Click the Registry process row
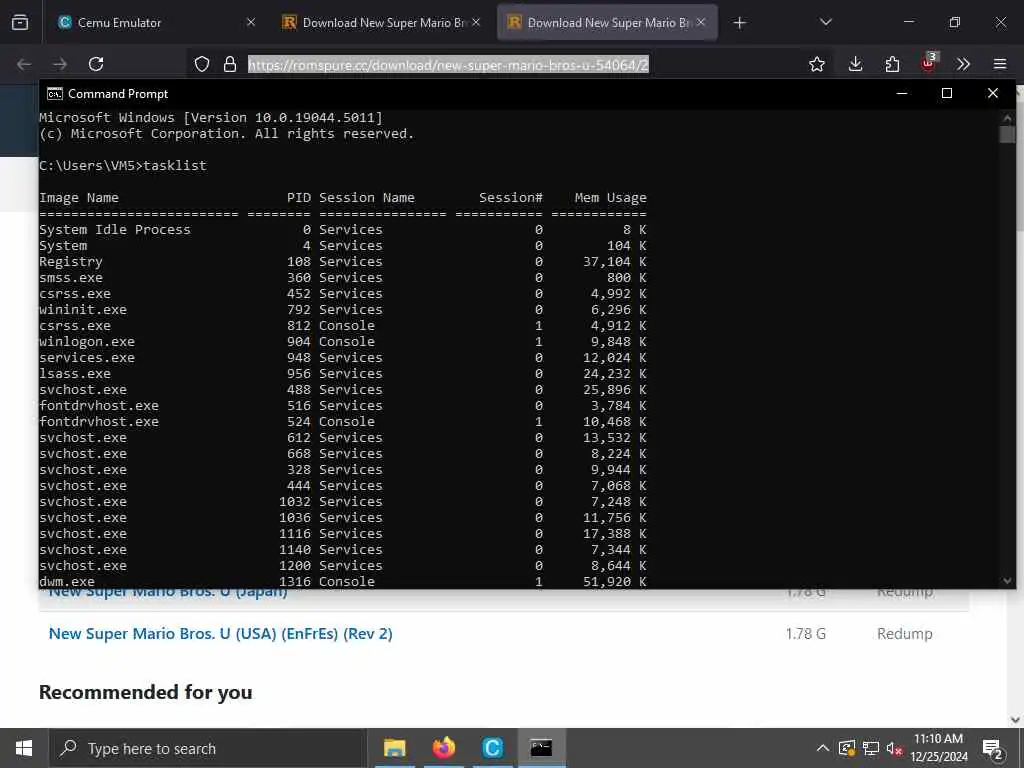 [x=343, y=262]
